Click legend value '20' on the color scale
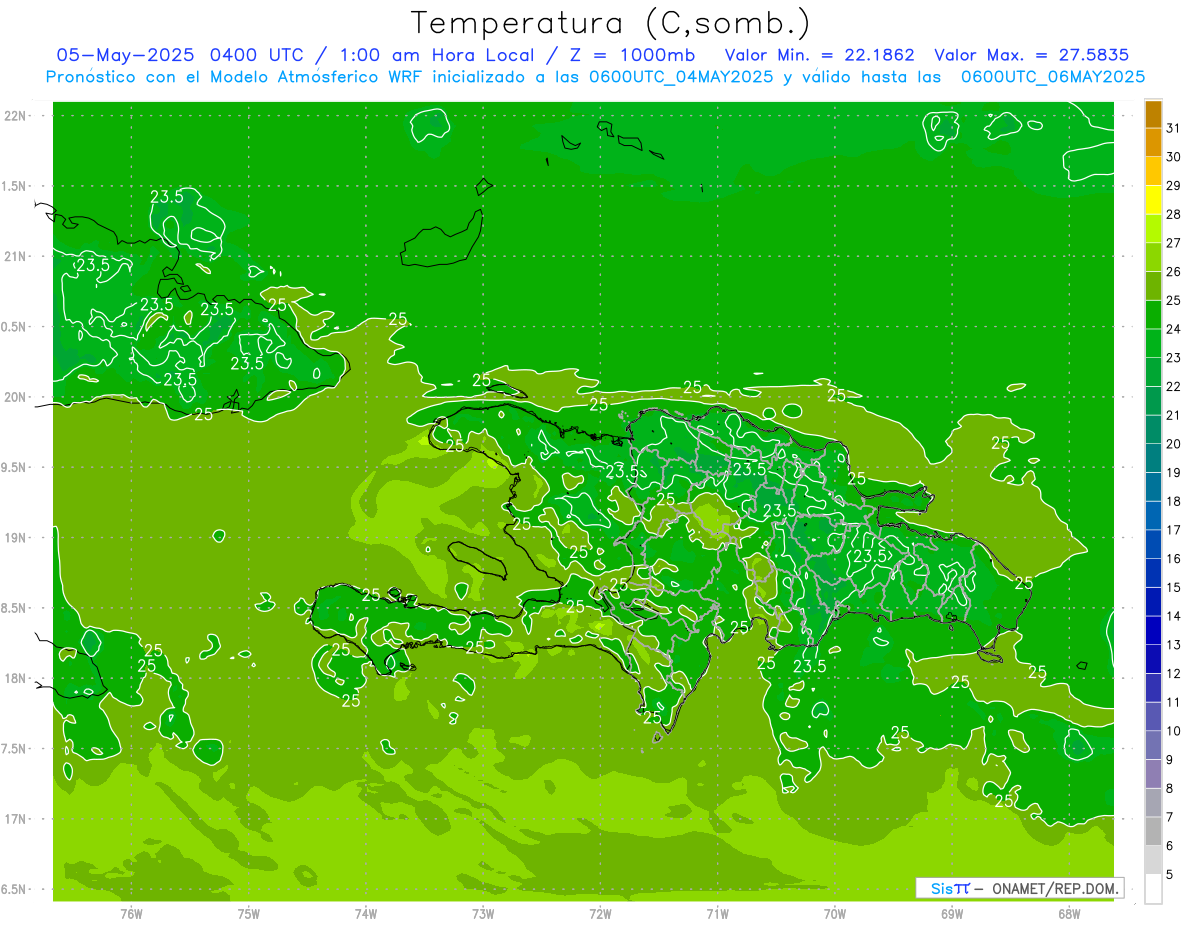This screenshot has height=927, width=1200. click(1174, 444)
